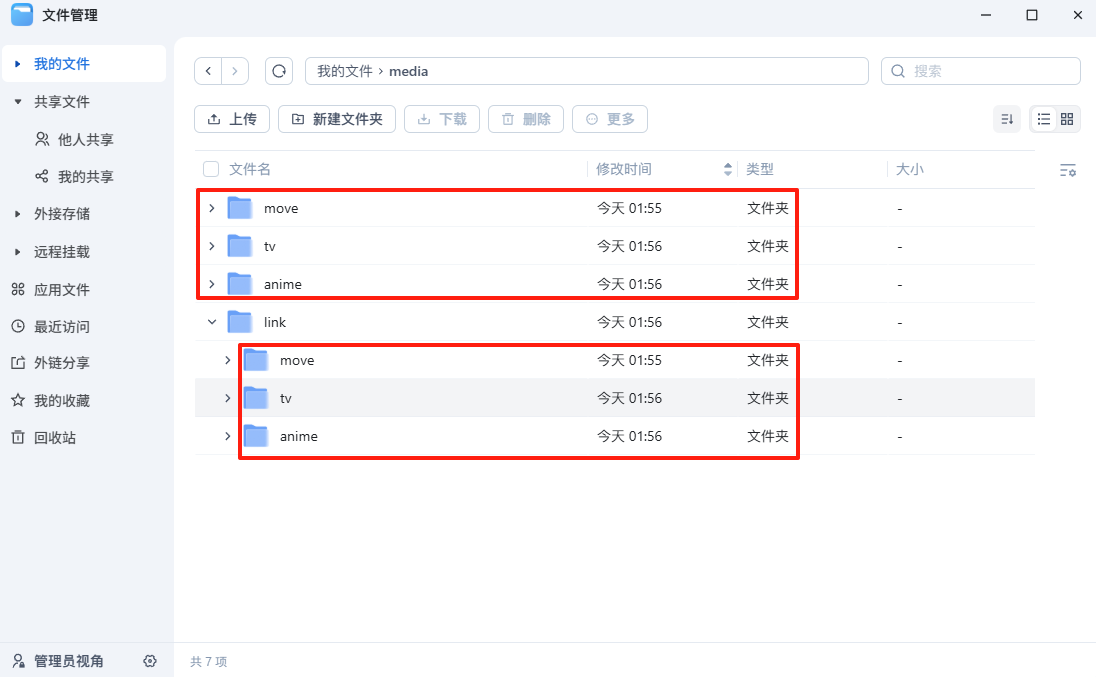This screenshot has height=677, width=1096.
Task: Click the 上传 (upload) button
Action: click(231, 118)
